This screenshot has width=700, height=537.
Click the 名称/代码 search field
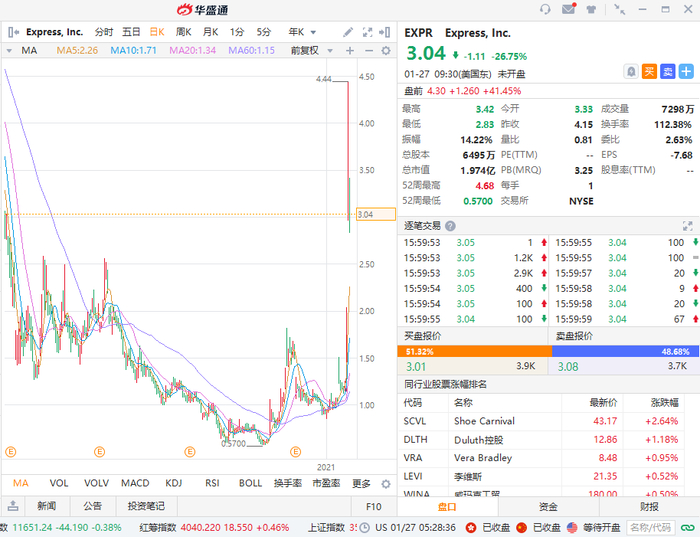click(x=650, y=528)
